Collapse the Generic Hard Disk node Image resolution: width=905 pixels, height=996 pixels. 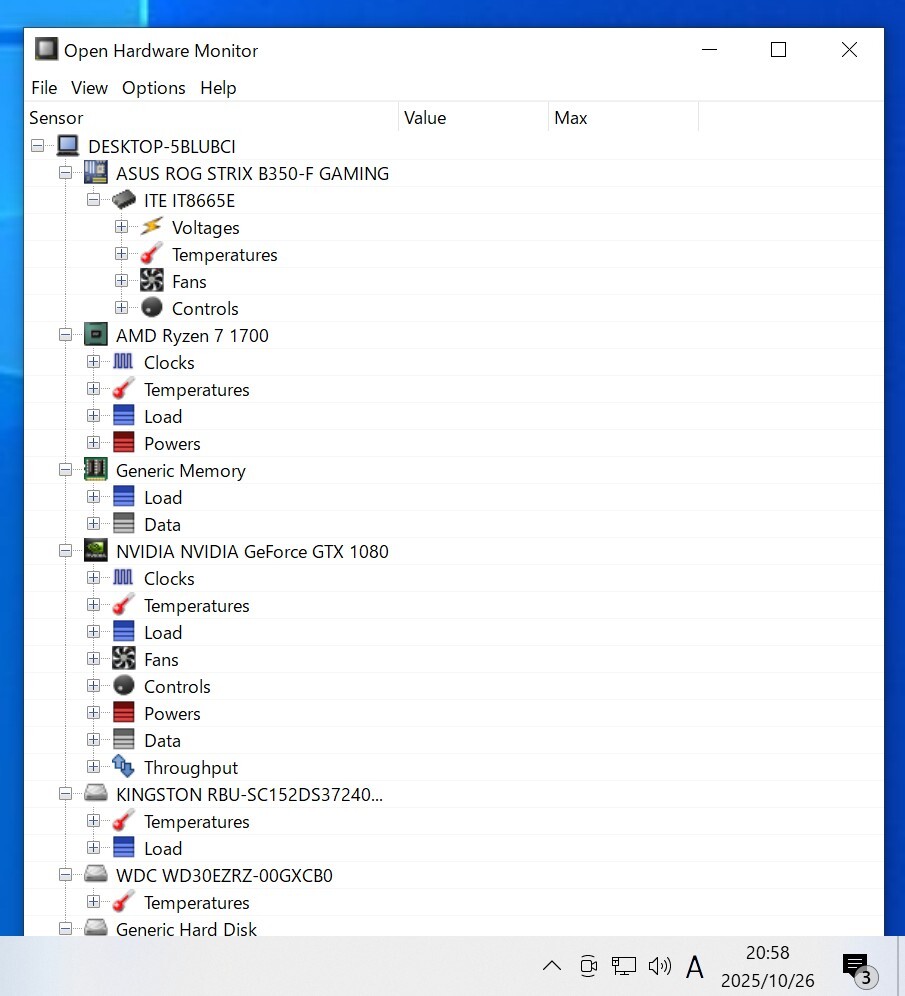click(x=65, y=929)
